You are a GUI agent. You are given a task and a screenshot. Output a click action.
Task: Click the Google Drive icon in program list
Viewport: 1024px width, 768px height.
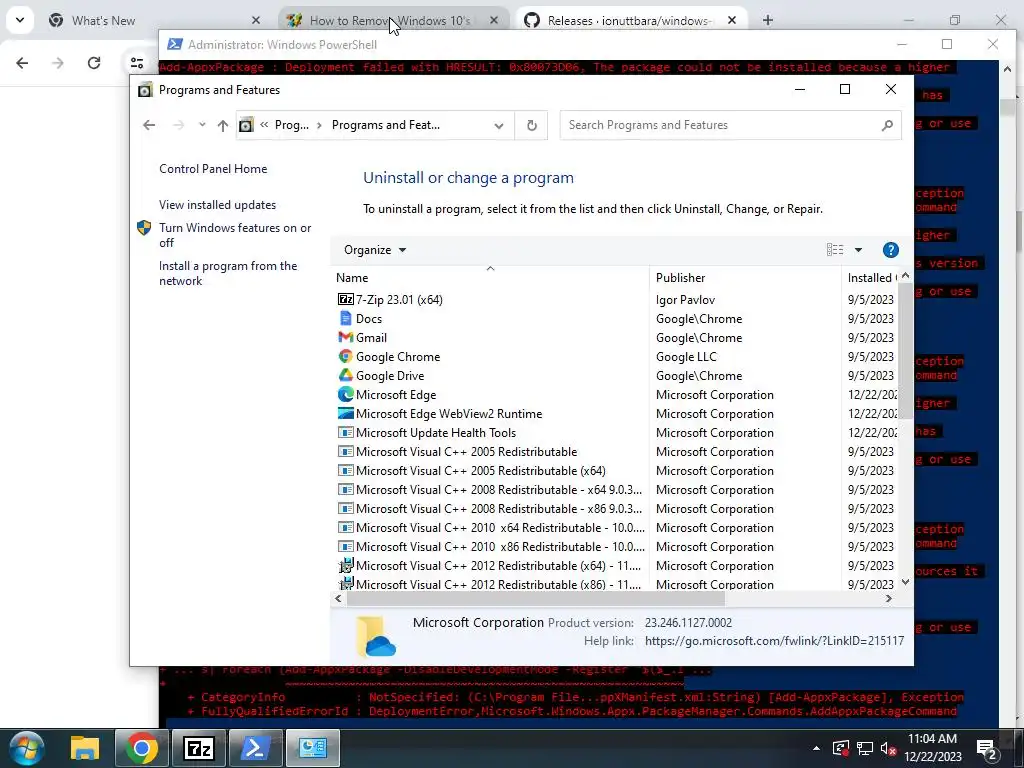tap(345, 375)
